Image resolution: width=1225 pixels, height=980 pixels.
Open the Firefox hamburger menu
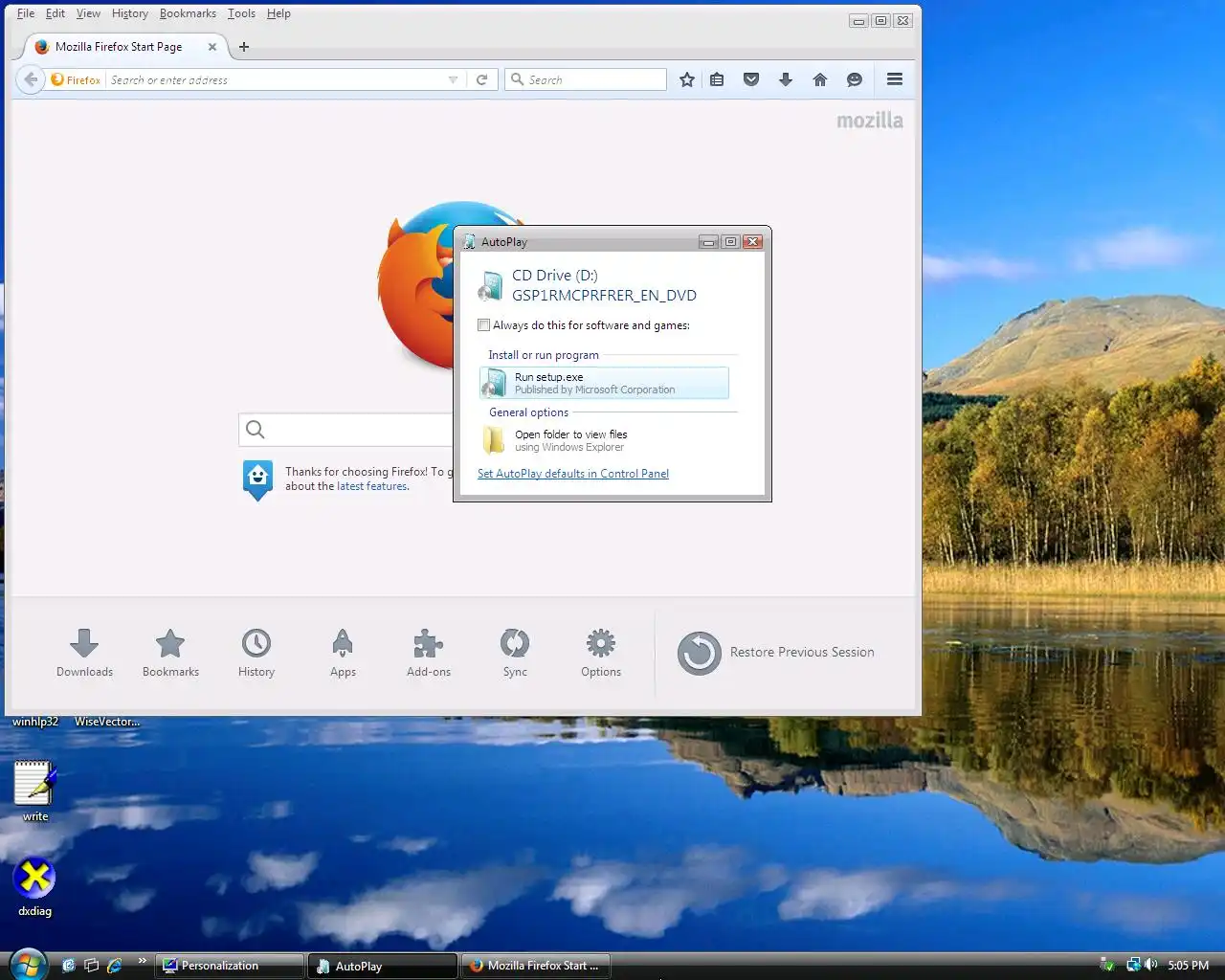coord(895,79)
